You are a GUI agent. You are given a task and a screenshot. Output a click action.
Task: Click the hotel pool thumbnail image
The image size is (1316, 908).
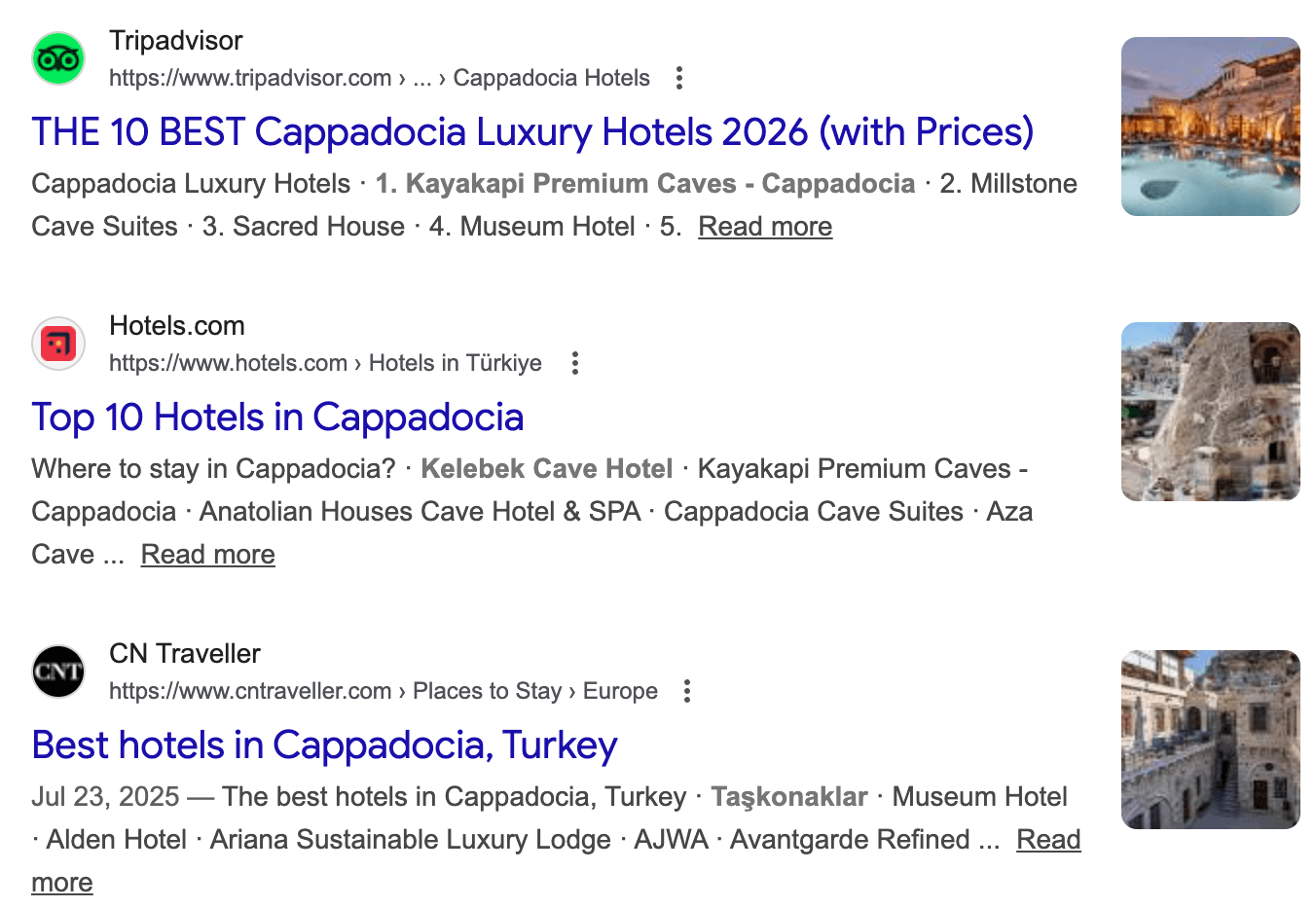tap(1210, 127)
